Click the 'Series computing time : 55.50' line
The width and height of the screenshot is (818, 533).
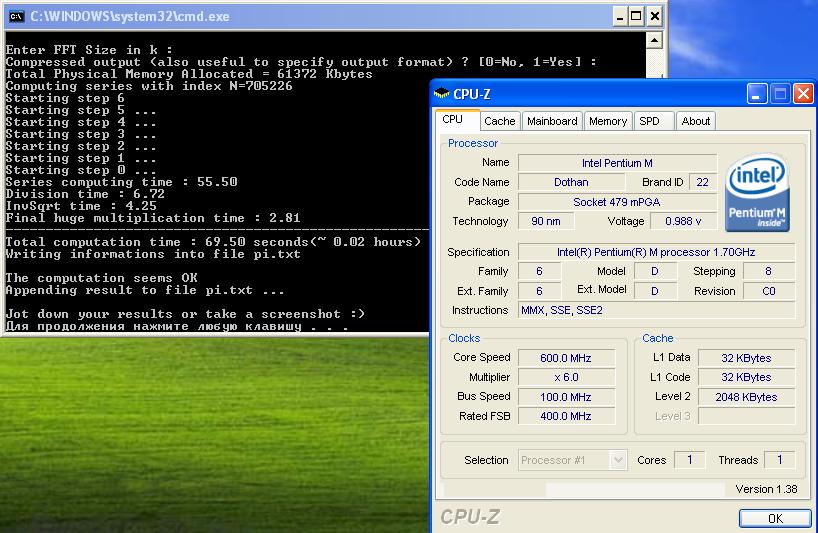pos(122,182)
